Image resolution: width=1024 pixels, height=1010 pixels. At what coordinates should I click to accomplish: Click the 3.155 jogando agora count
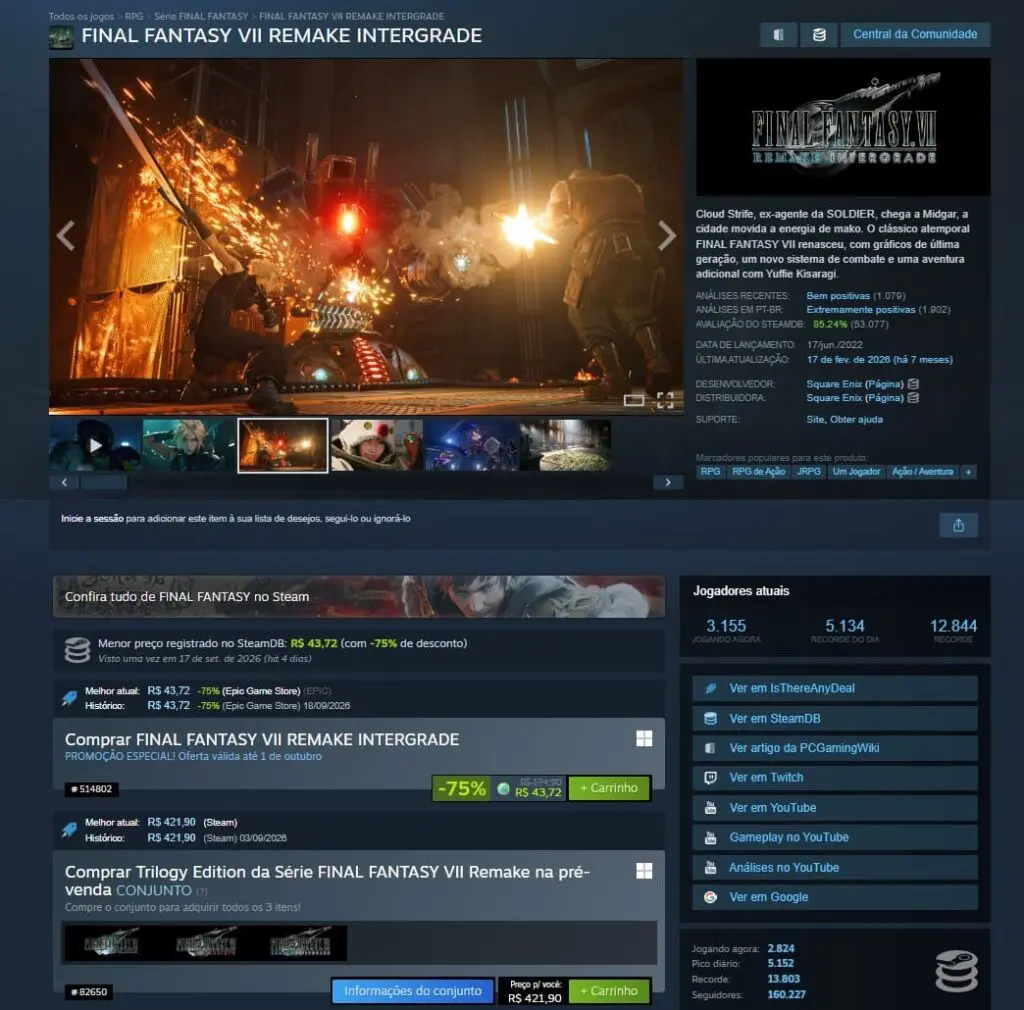[x=726, y=626]
